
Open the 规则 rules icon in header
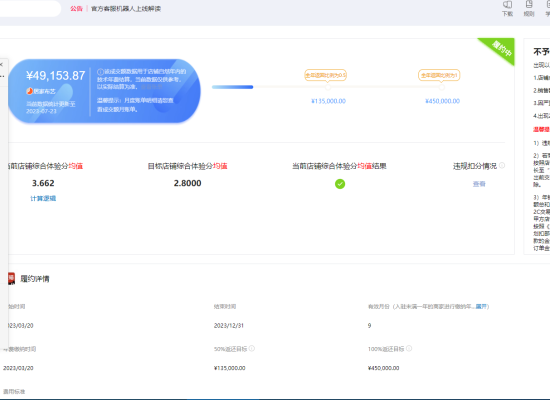(529, 5)
